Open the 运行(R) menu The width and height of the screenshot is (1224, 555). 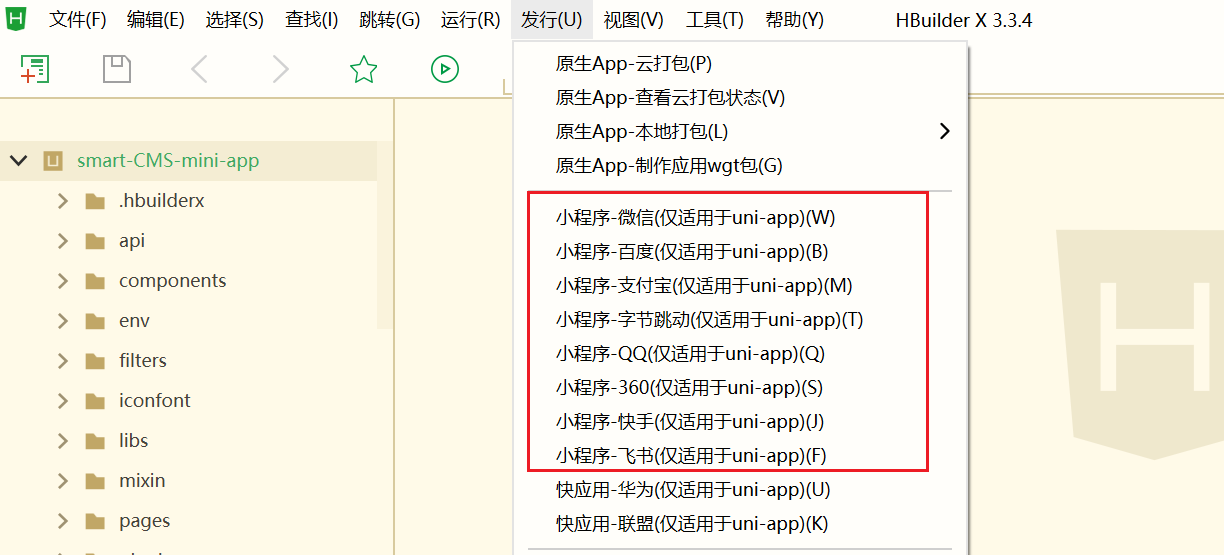tap(470, 20)
